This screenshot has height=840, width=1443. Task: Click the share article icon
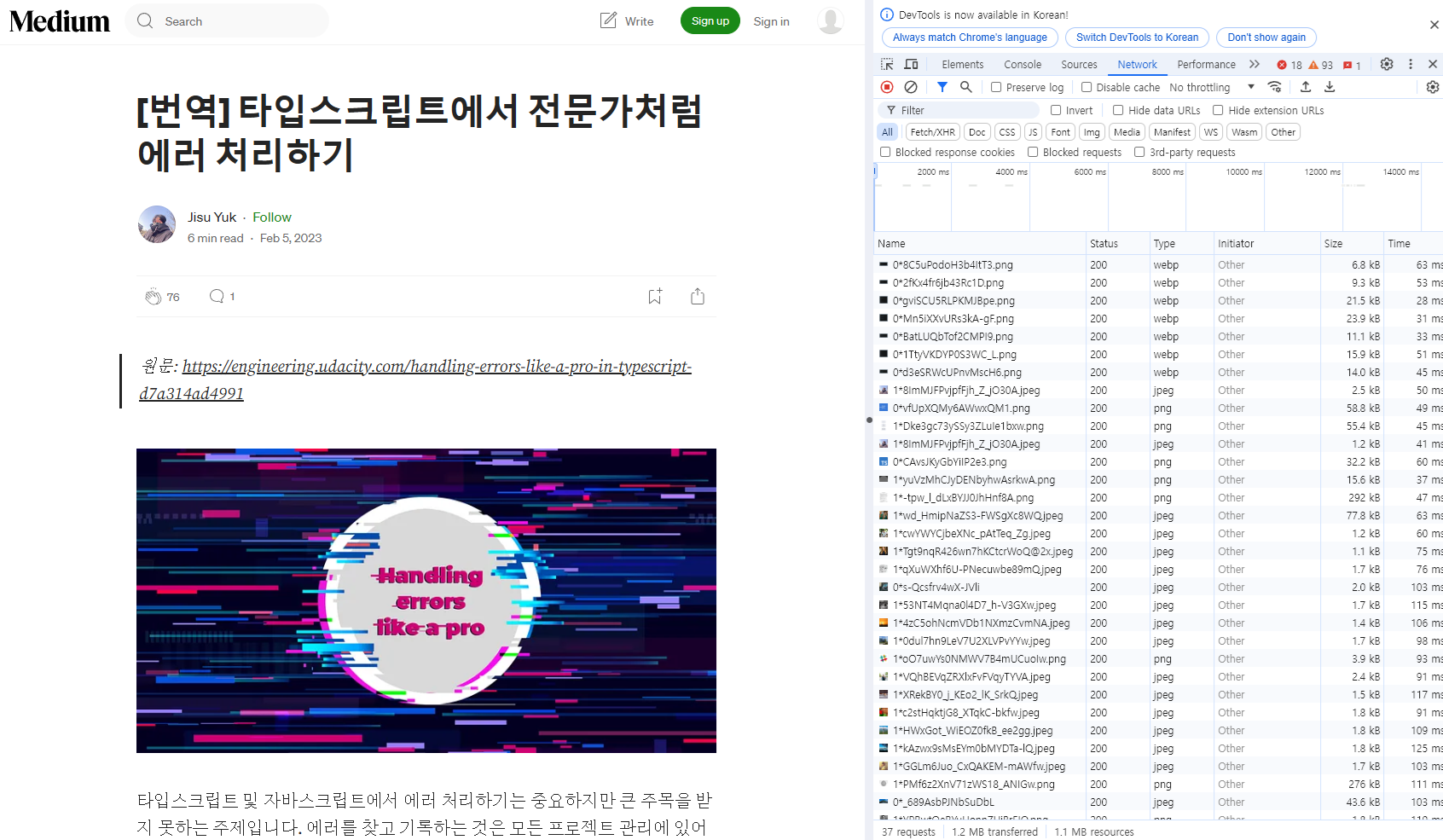click(x=698, y=296)
